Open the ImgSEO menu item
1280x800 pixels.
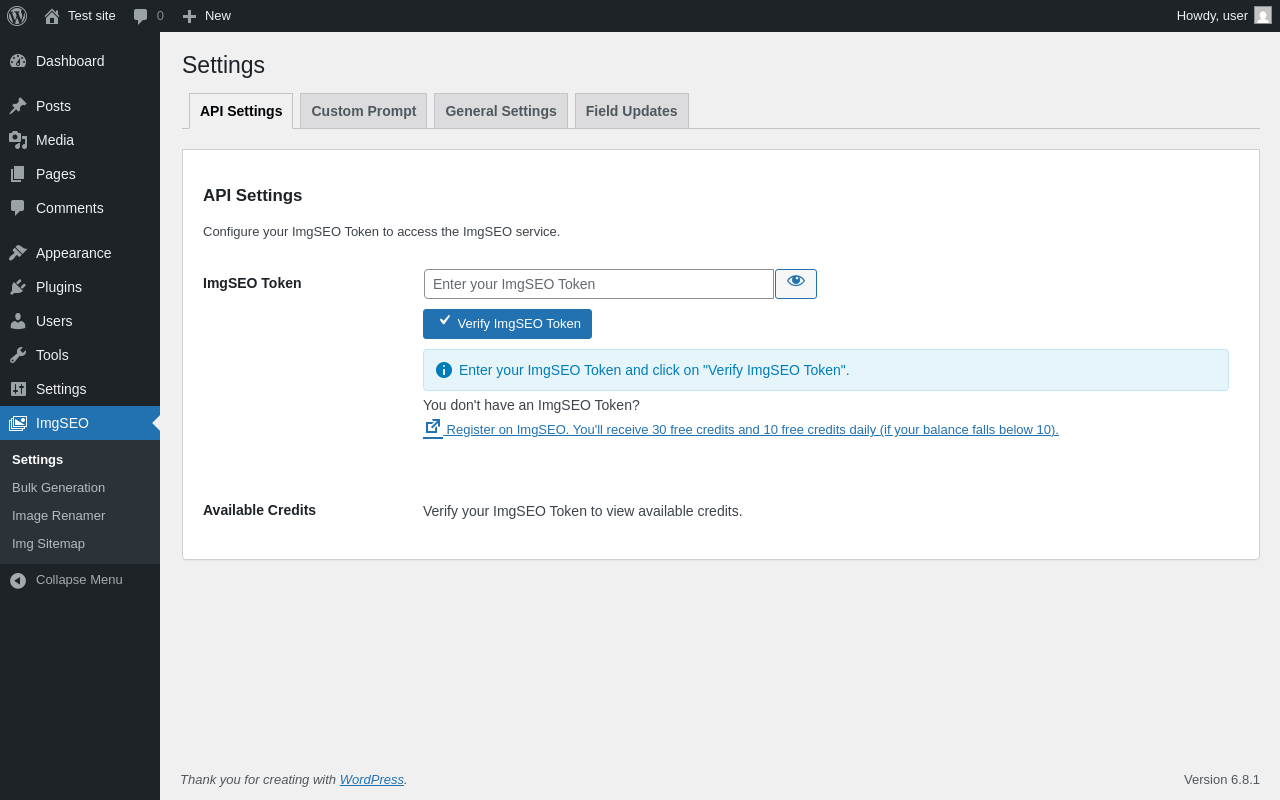point(80,423)
